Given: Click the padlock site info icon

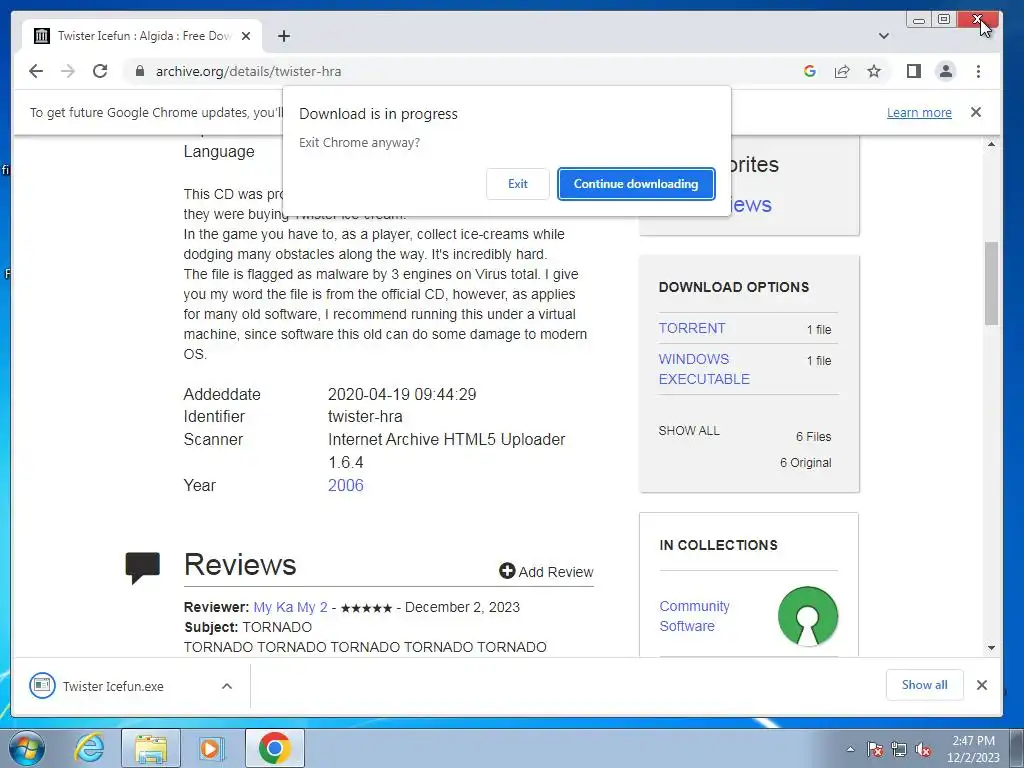Looking at the screenshot, I should pyautogui.click(x=140, y=71).
